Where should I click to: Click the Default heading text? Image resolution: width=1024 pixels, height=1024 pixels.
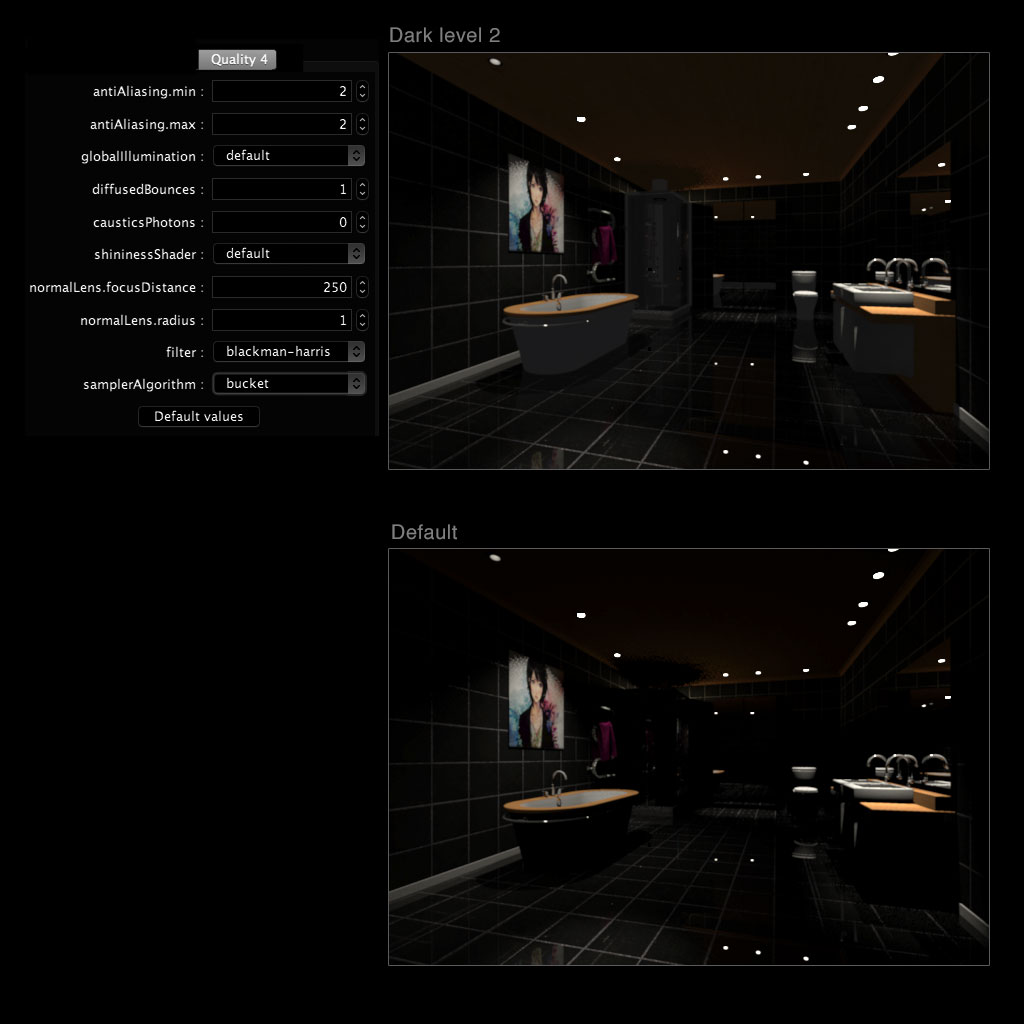(424, 532)
